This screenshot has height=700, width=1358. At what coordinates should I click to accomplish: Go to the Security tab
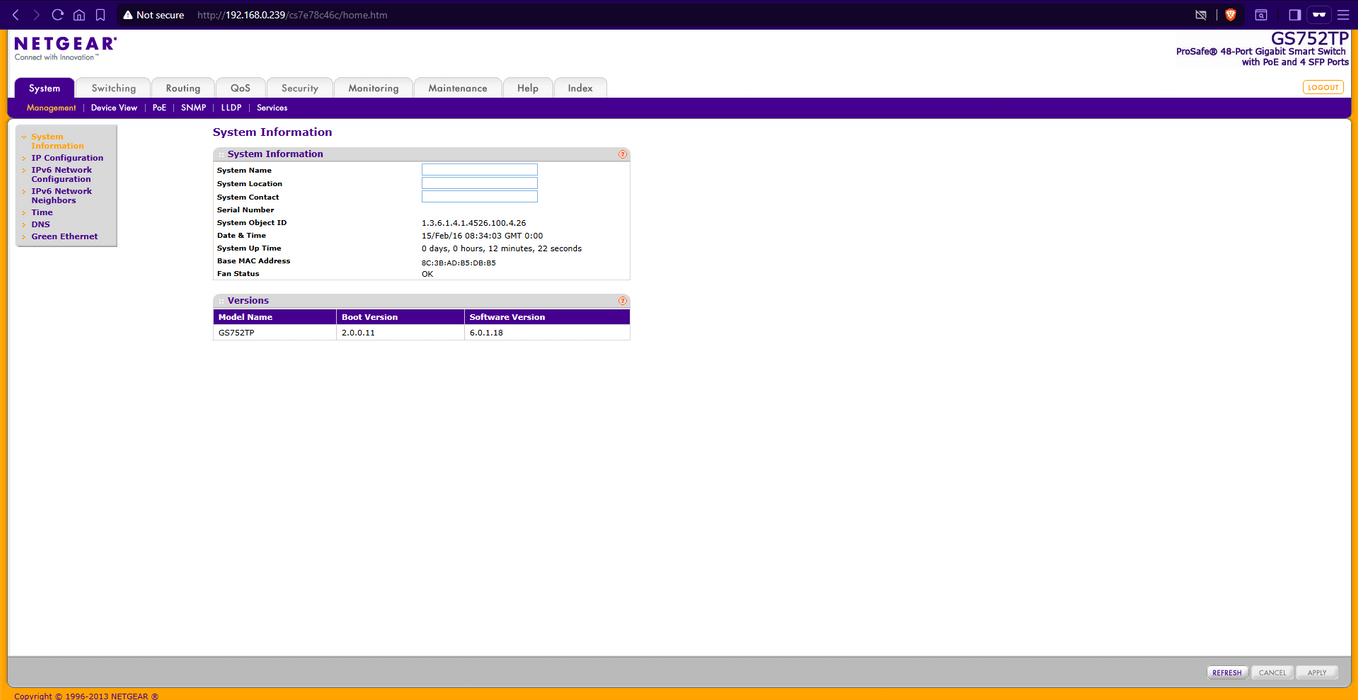coord(299,88)
